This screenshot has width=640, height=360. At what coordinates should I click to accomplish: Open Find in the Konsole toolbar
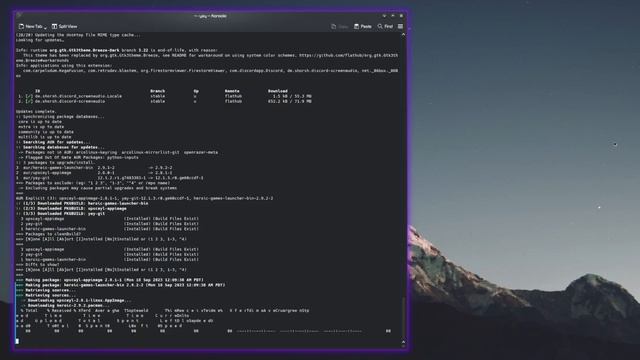(x=385, y=27)
